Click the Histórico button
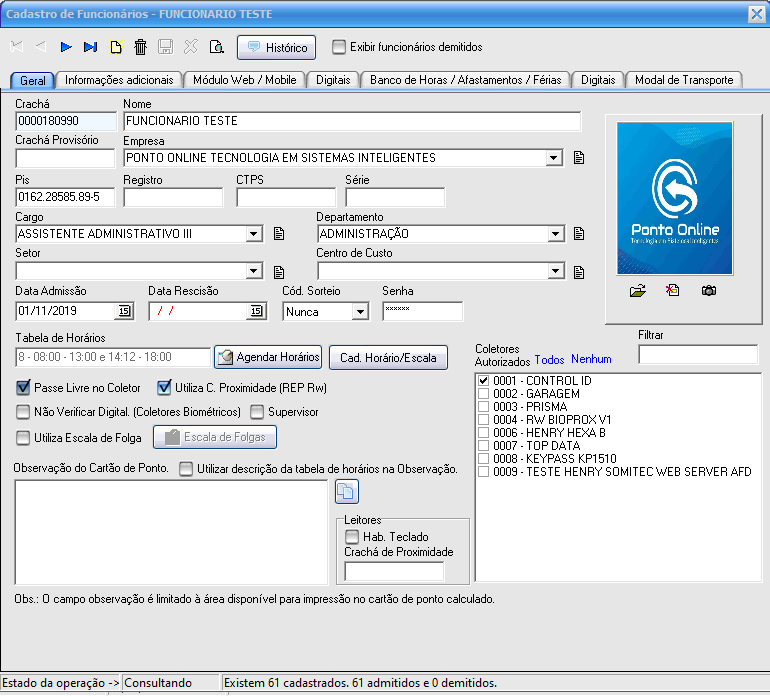This screenshot has width=770, height=696. coord(277,47)
